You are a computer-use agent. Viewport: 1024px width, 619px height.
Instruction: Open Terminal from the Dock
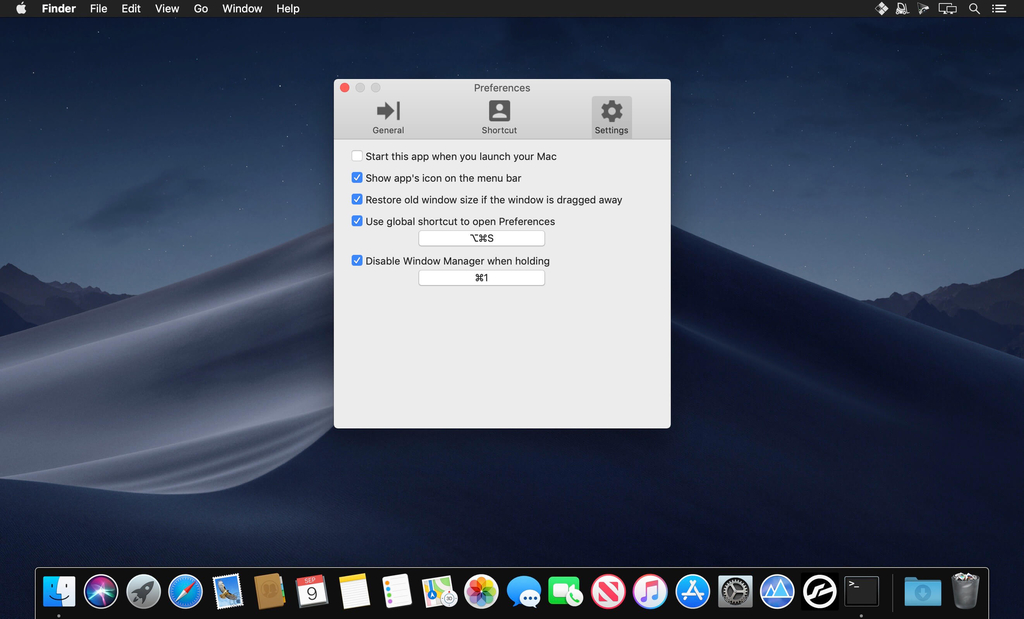click(861, 591)
